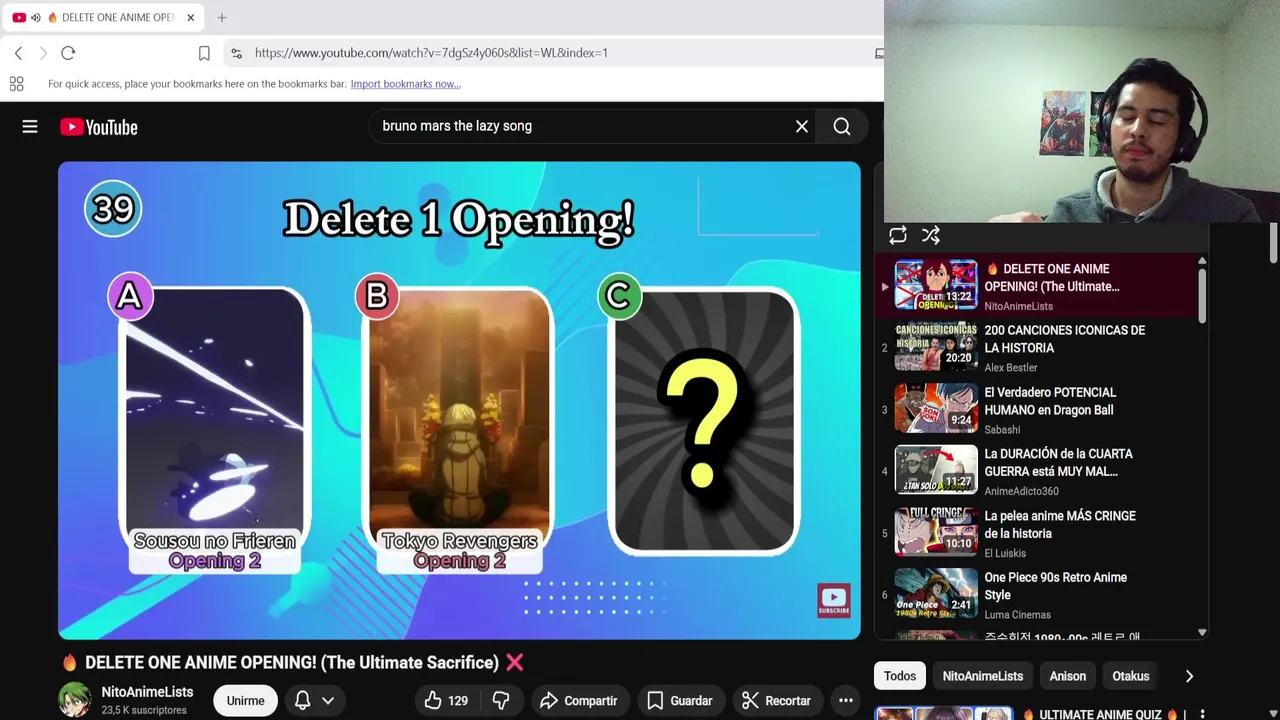Dislike the video
This screenshot has height=720, width=1280.
[x=501, y=701]
